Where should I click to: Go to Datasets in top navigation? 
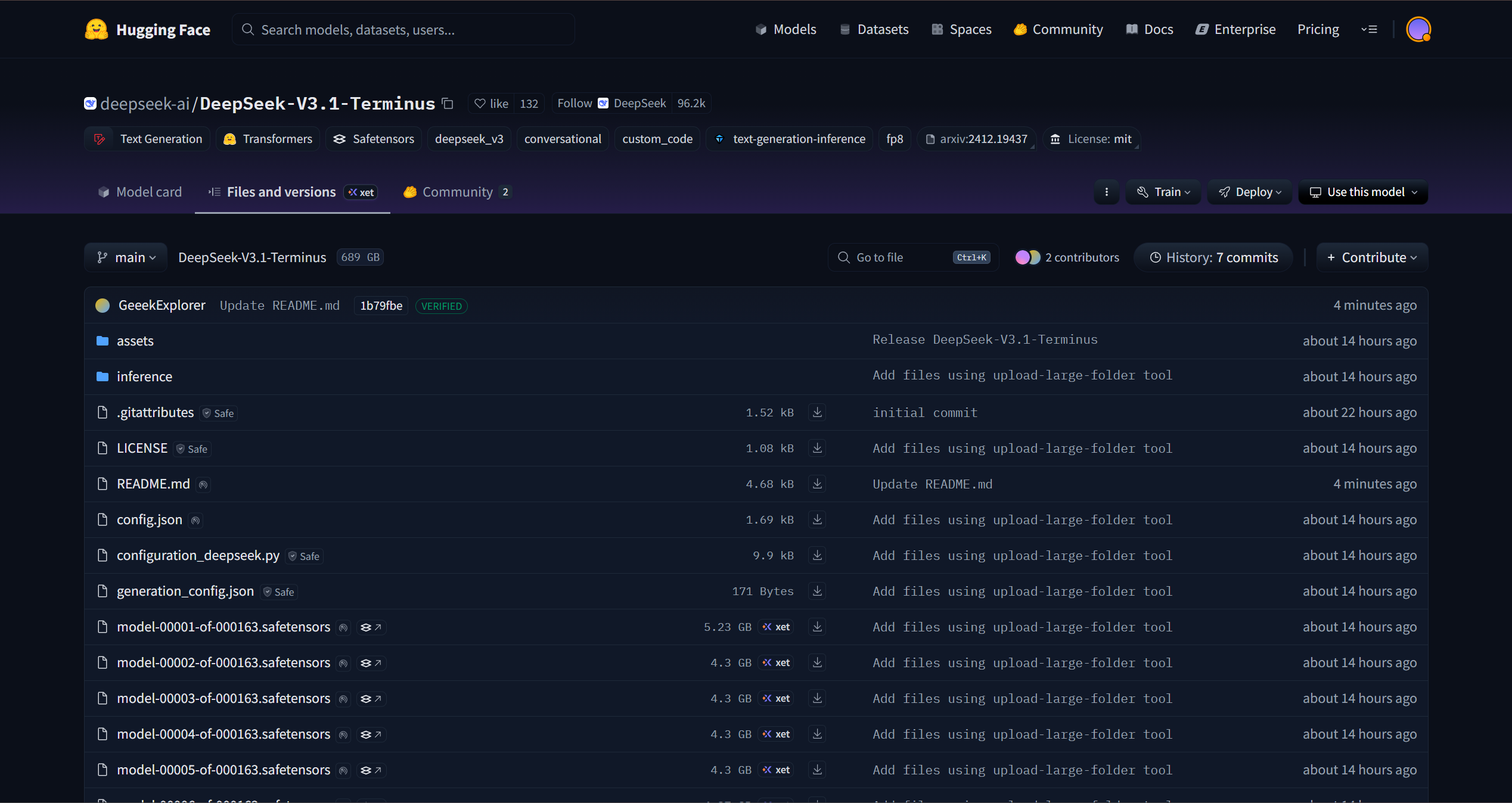click(874, 29)
